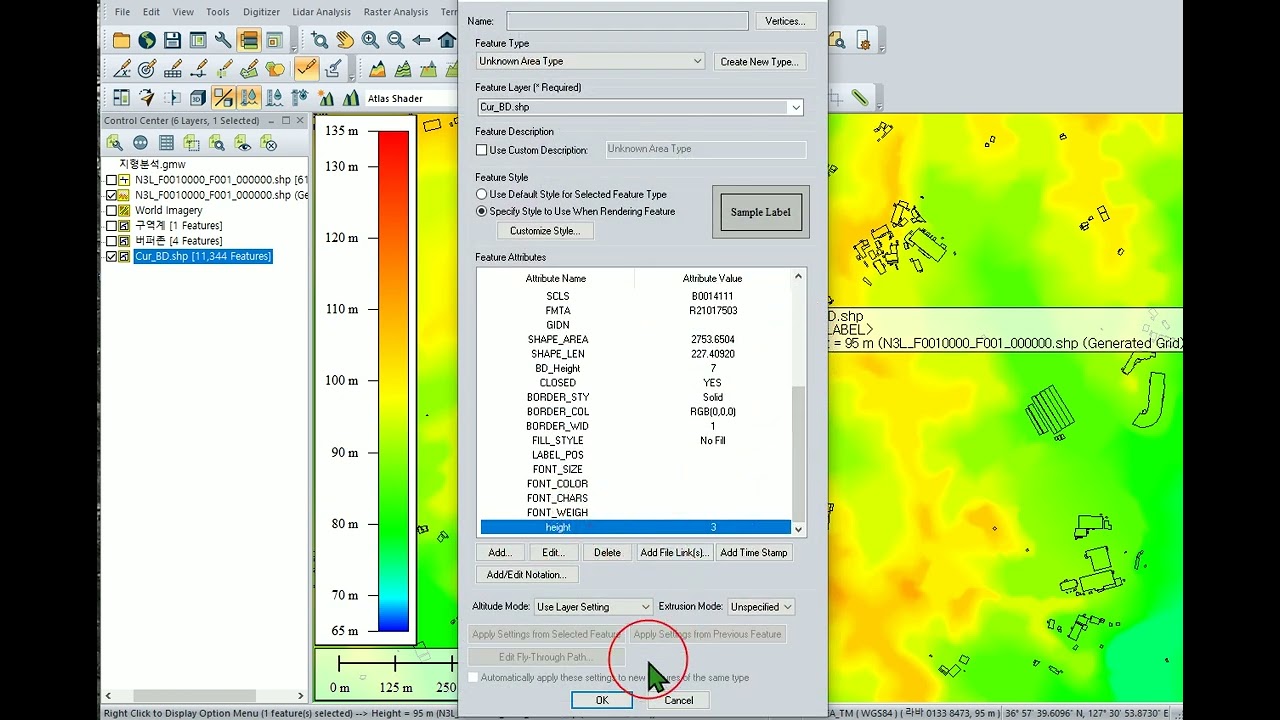Select the create grid digitizer tool
The image size is (1280, 720).
[172, 69]
